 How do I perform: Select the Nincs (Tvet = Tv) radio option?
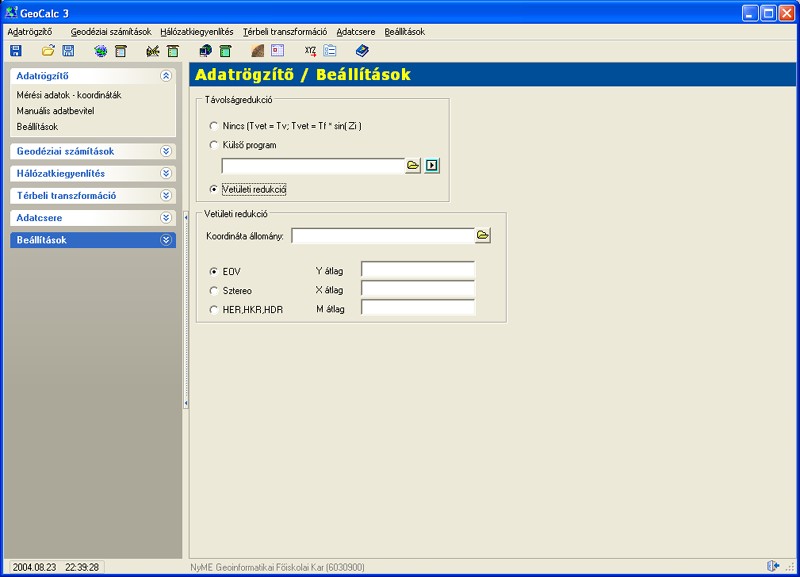click(214, 126)
